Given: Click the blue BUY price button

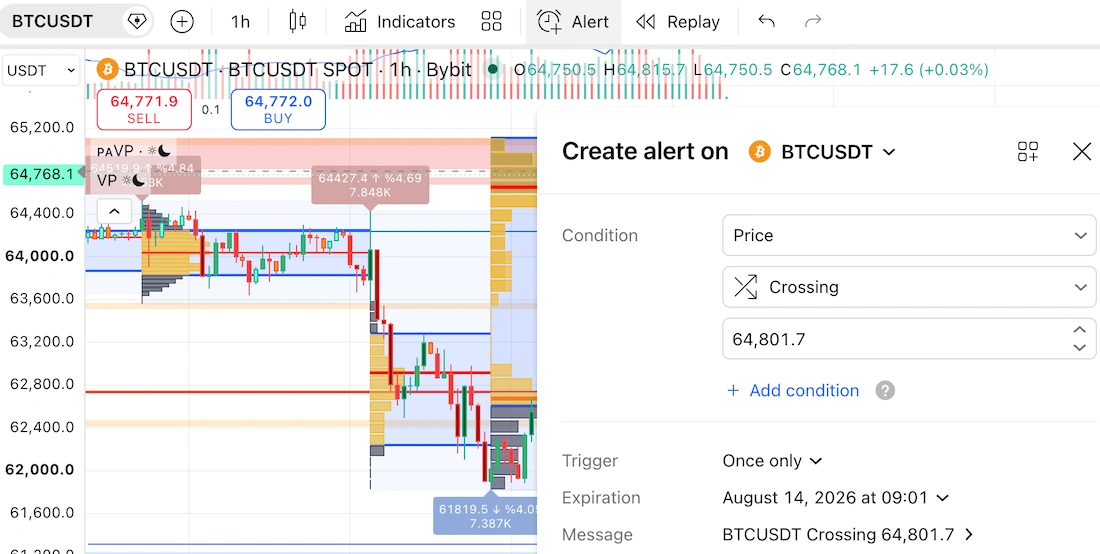Looking at the screenshot, I should (x=278, y=109).
